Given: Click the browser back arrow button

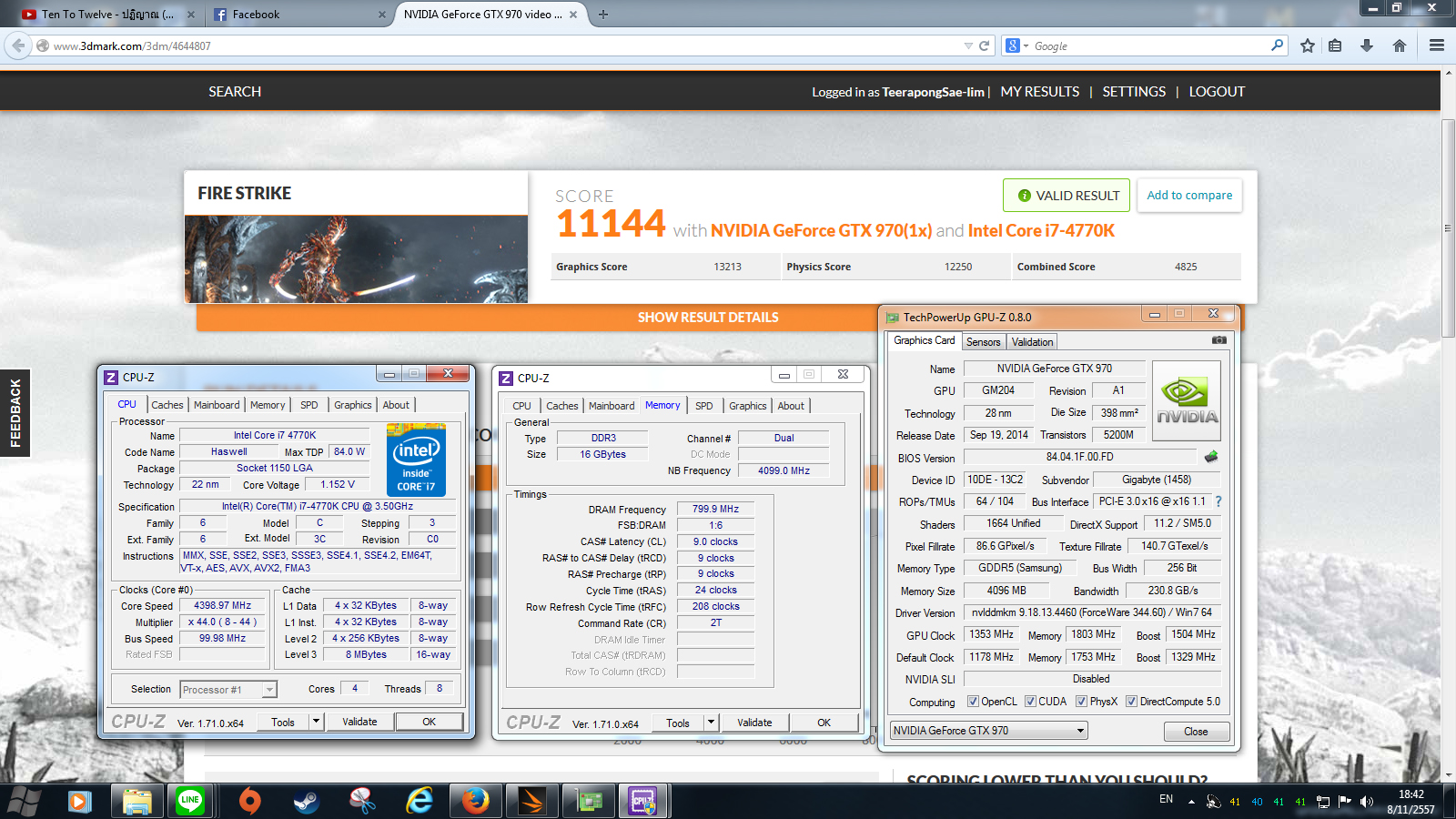Looking at the screenshot, I should (x=18, y=45).
